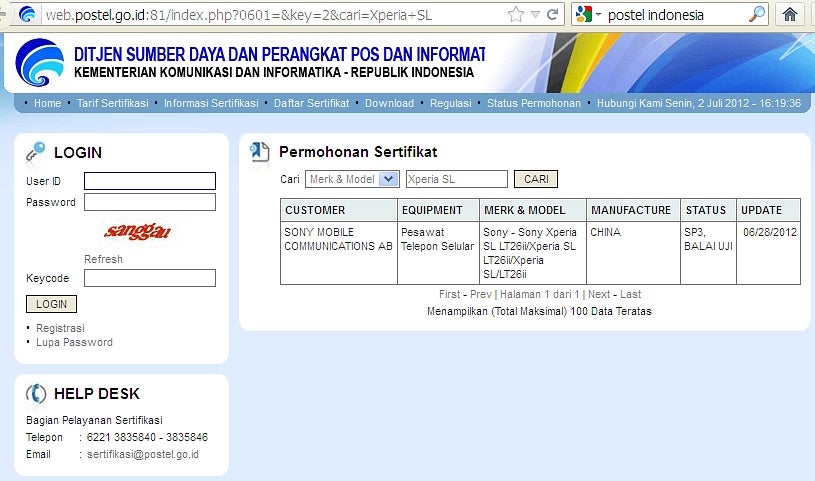The image size is (815, 481).
Task: Reload the page with the refresh icon
Action: (x=553, y=15)
